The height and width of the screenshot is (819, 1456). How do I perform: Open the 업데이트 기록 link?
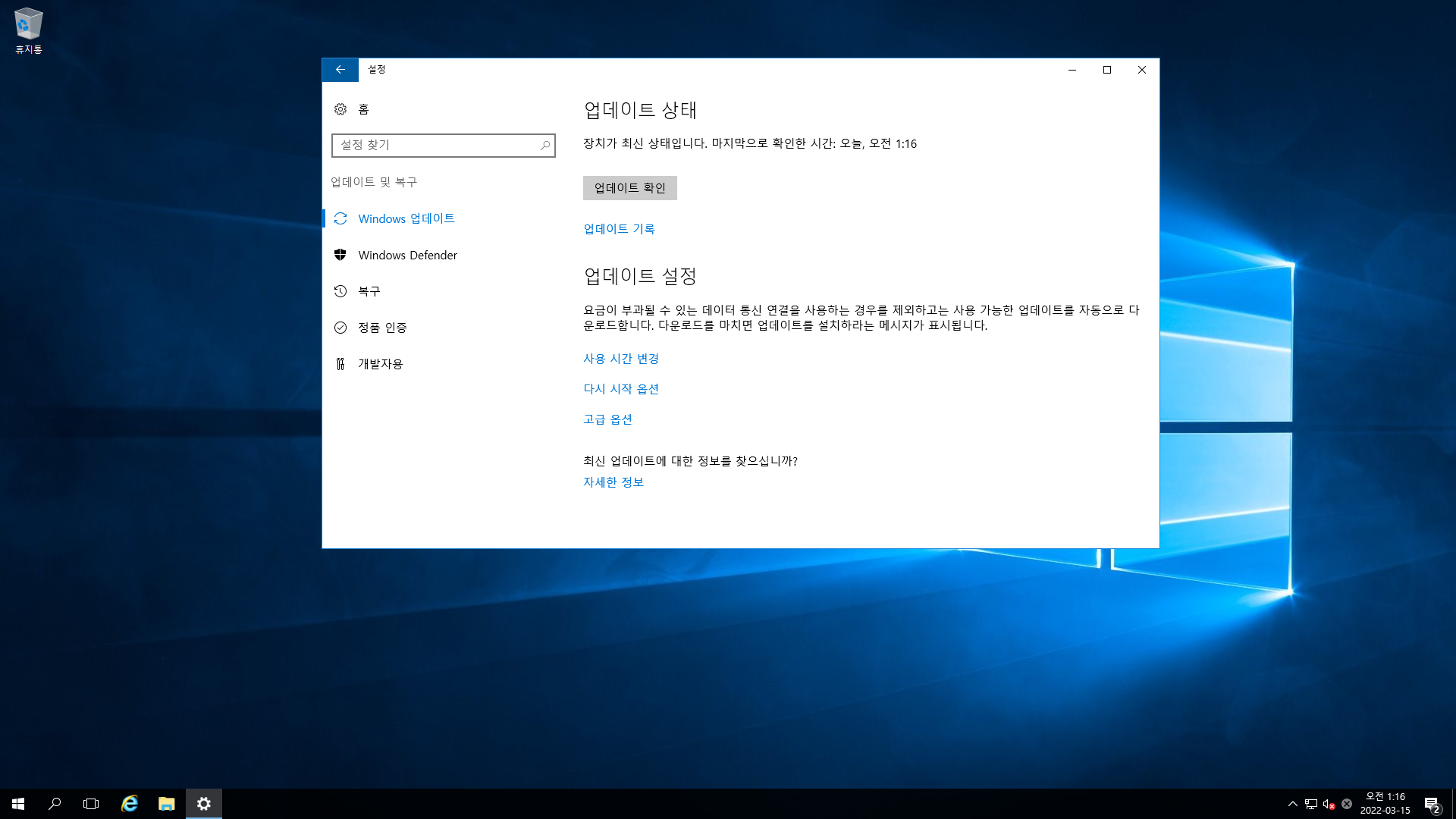pyautogui.click(x=619, y=229)
